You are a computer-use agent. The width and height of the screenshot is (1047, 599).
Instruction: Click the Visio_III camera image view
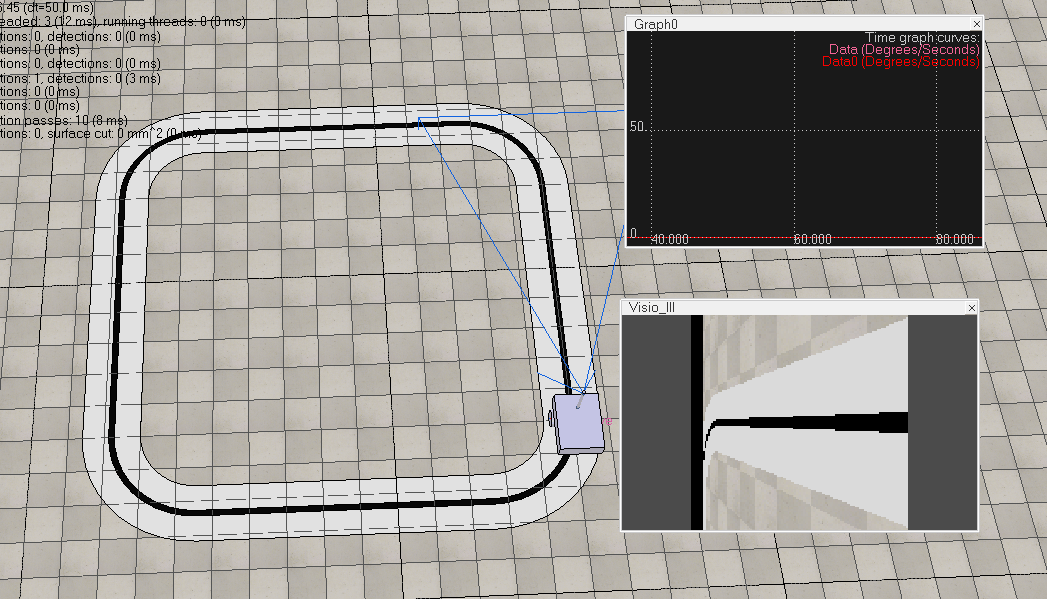pyautogui.click(x=799, y=423)
